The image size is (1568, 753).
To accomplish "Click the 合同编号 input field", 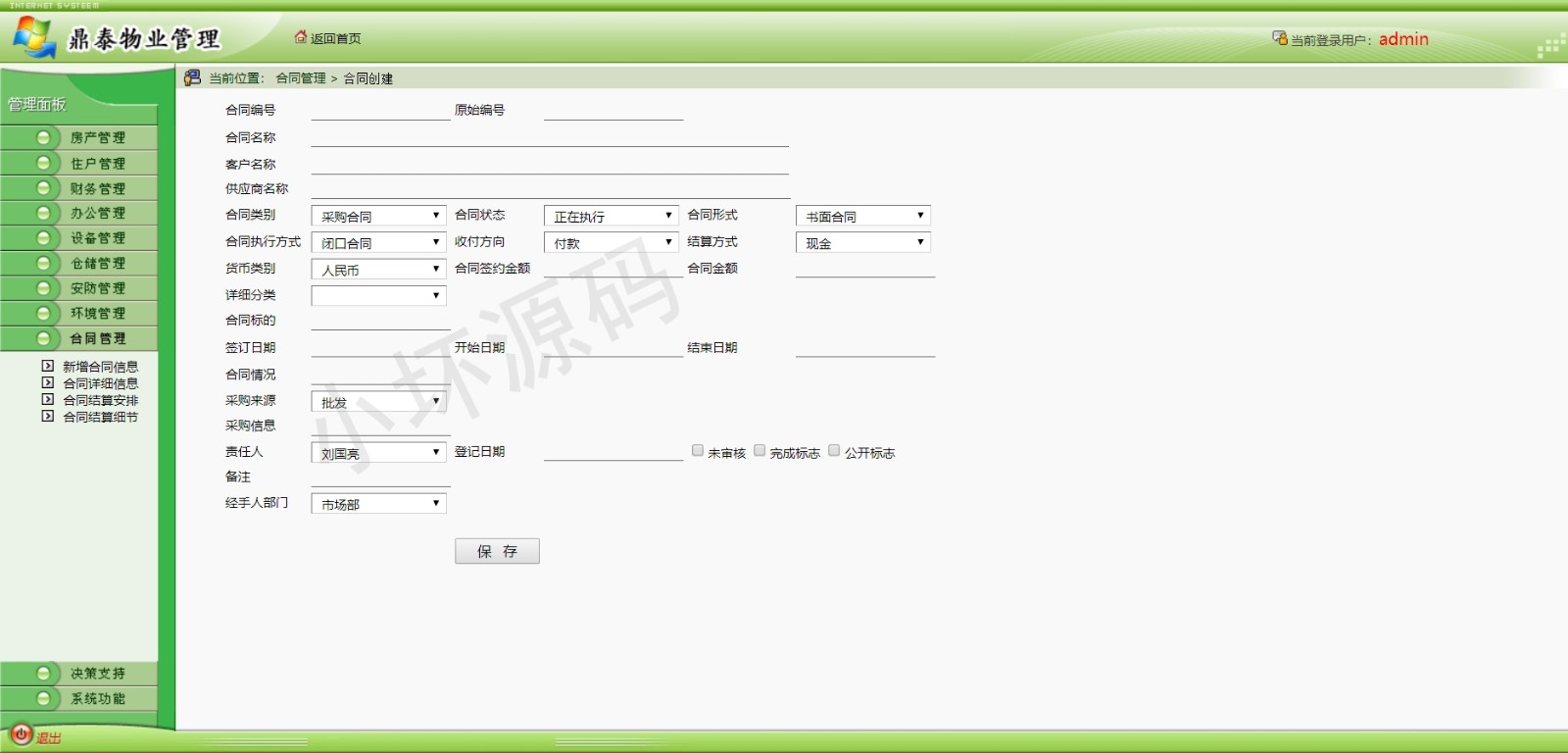I will pos(380,111).
